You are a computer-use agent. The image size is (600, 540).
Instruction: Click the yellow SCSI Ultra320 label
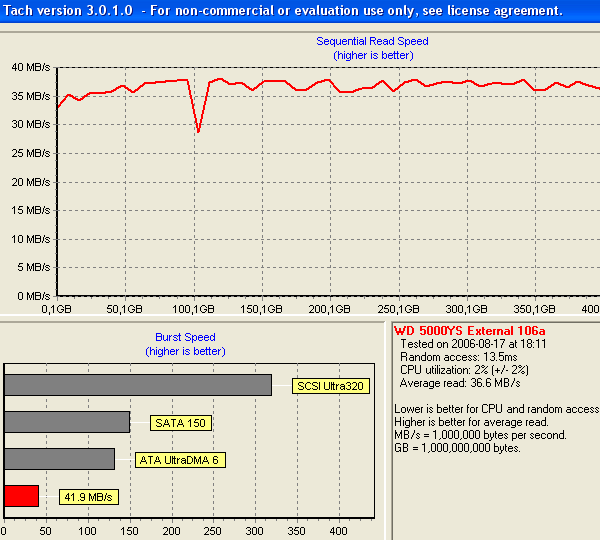coord(330,386)
